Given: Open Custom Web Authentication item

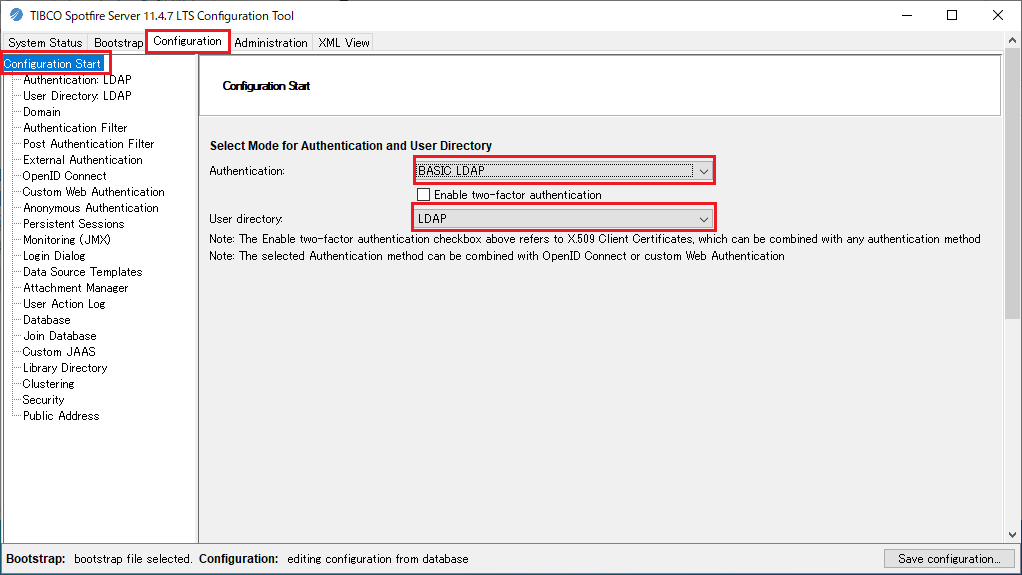Looking at the screenshot, I should 93,192.
